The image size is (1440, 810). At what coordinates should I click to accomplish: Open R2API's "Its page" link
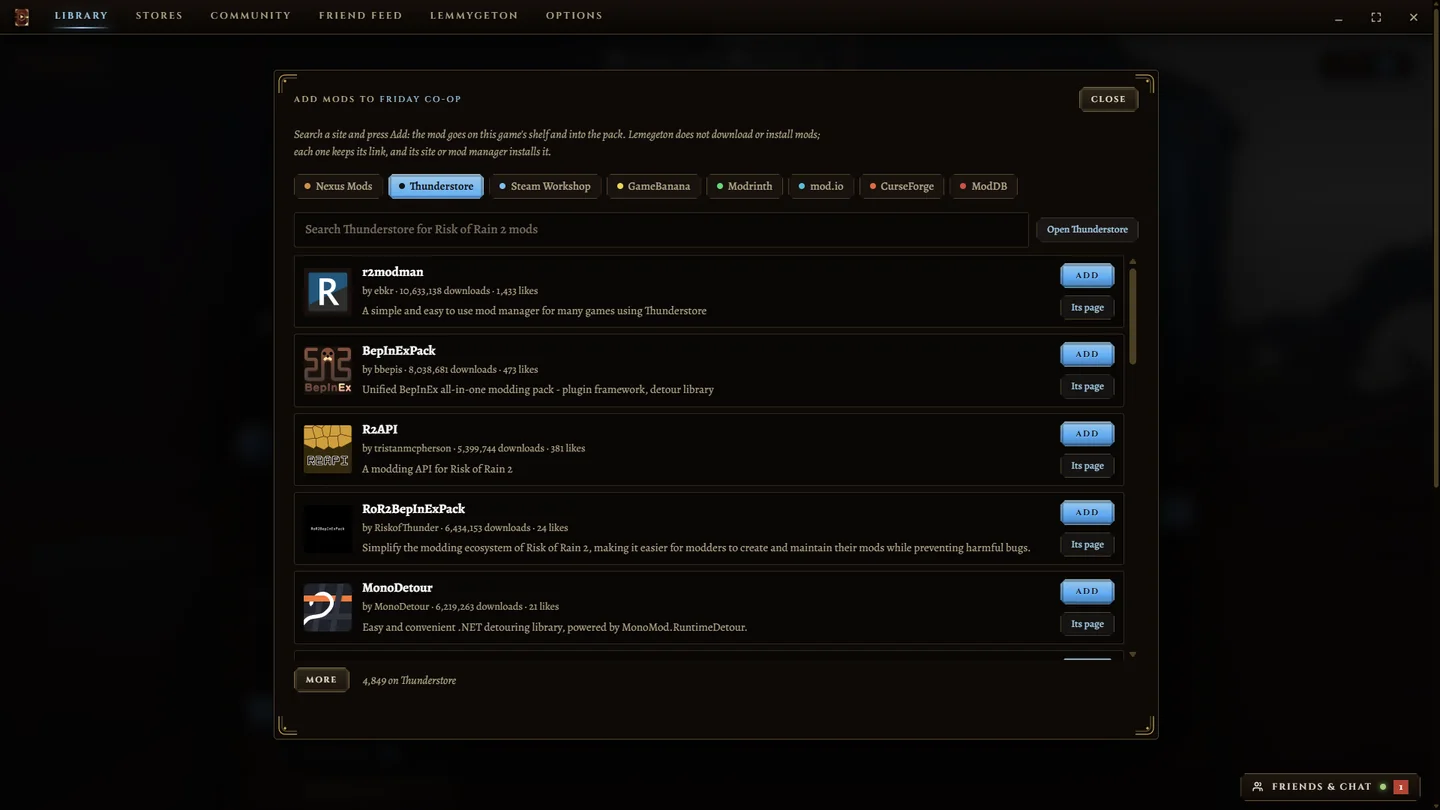click(x=1087, y=465)
